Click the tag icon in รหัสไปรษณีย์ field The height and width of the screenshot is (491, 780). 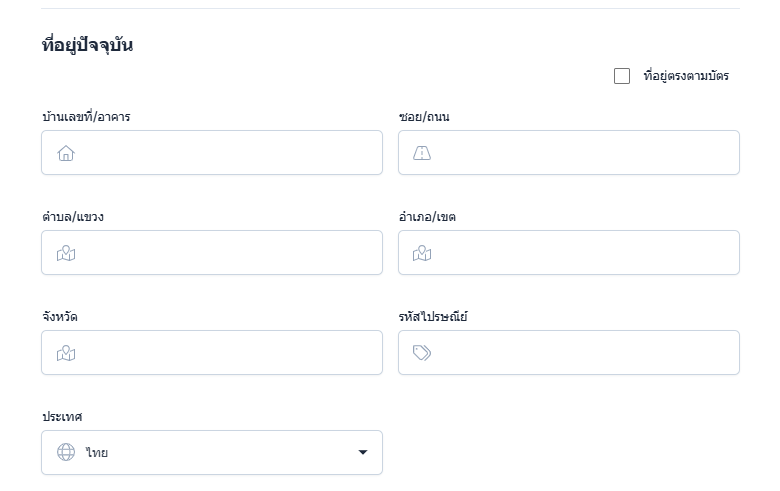(x=422, y=353)
